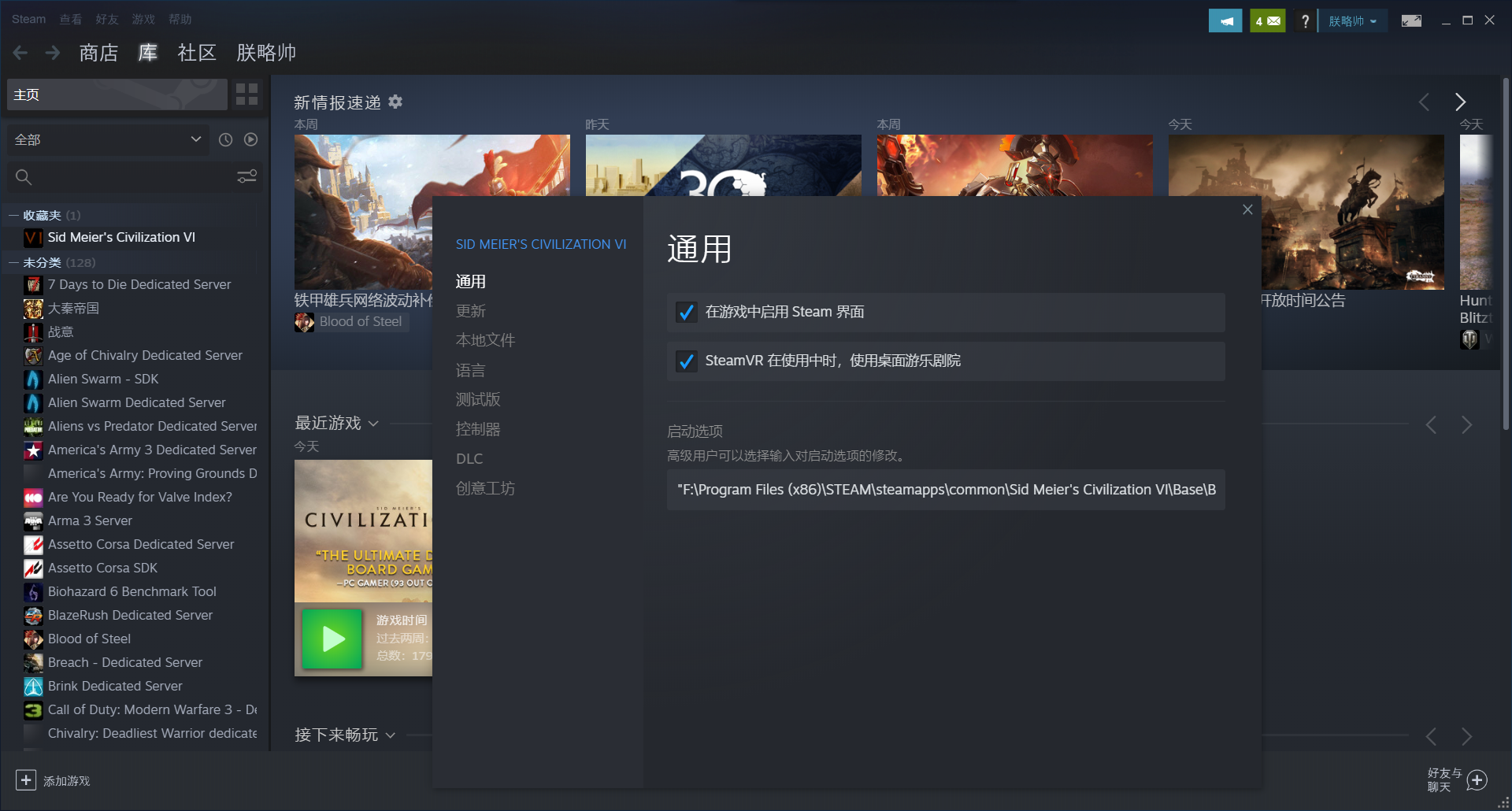Image resolution: width=1512 pixels, height=811 pixels.
Task: Toggle the SteamVR desktop game theatre checkbox
Action: click(686, 361)
